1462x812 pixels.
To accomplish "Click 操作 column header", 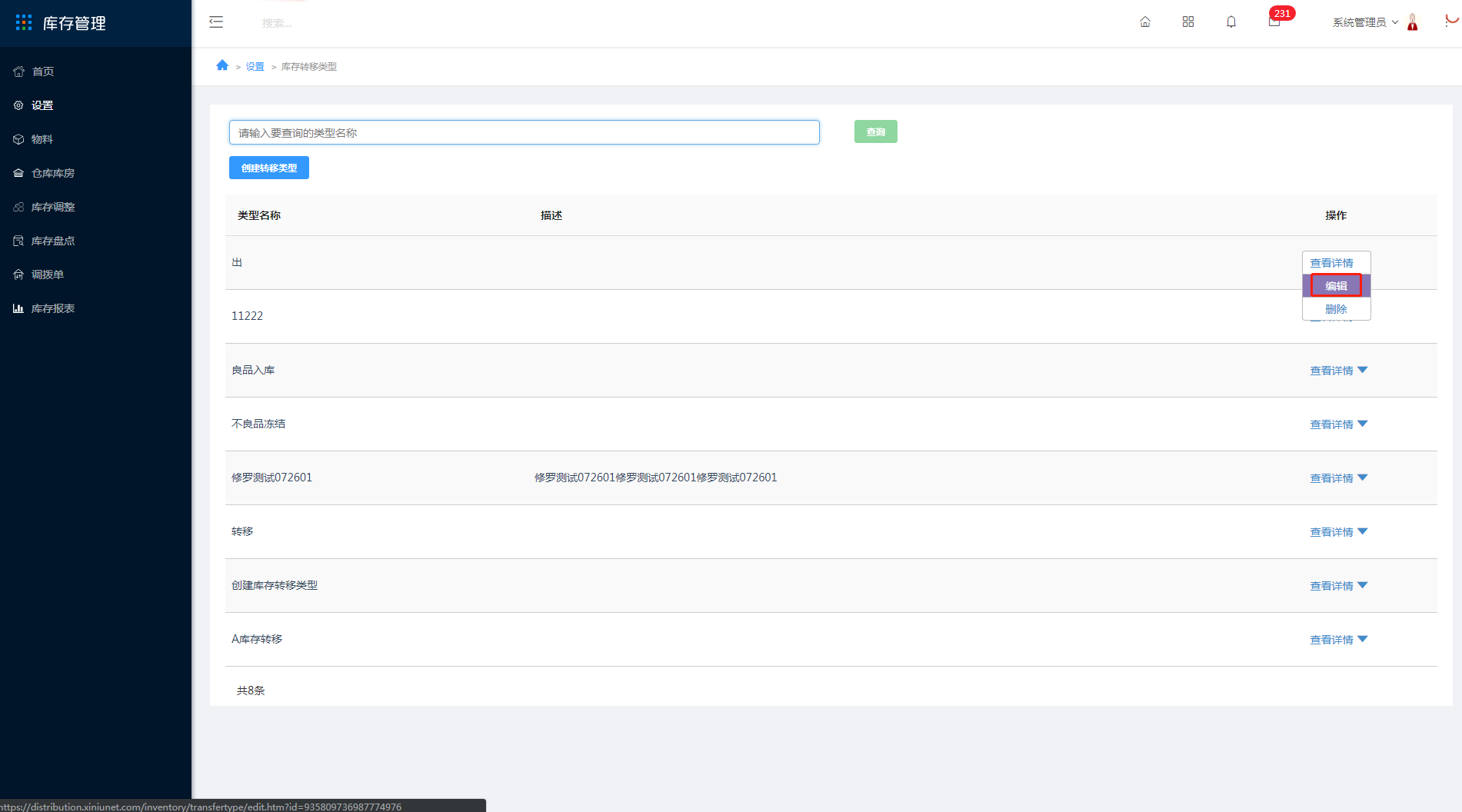I will [1336, 215].
